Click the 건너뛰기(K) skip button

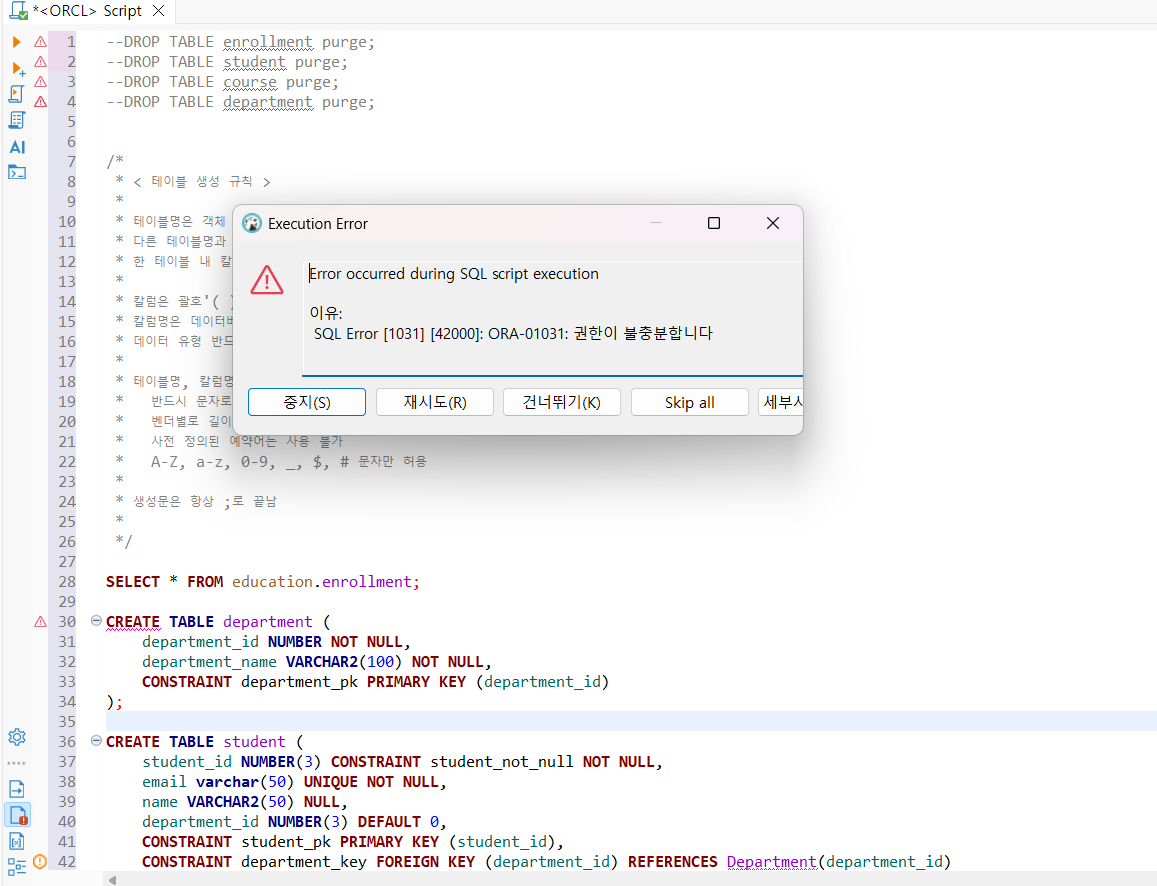click(x=562, y=402)
